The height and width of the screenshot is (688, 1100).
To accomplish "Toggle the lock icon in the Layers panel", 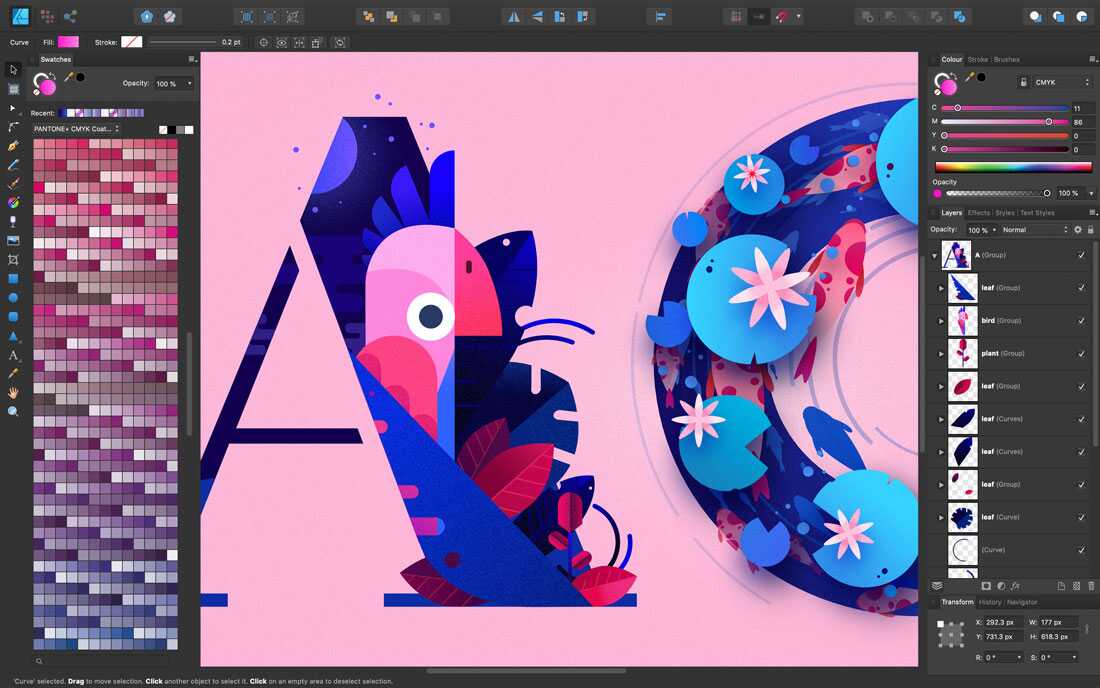I will point(1090,230).
